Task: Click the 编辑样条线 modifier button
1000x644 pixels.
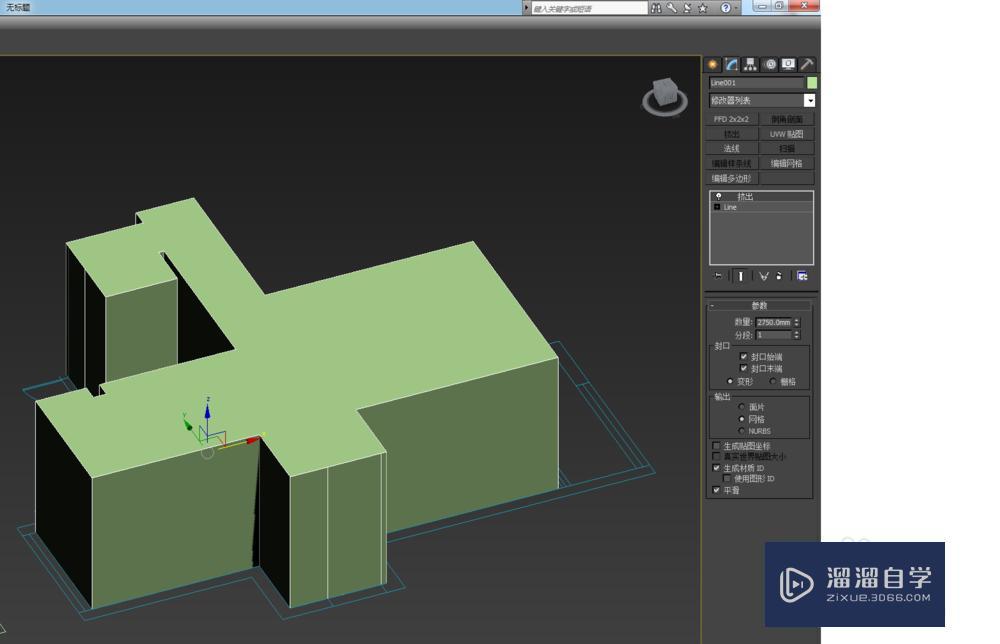Action: point(732,163)
